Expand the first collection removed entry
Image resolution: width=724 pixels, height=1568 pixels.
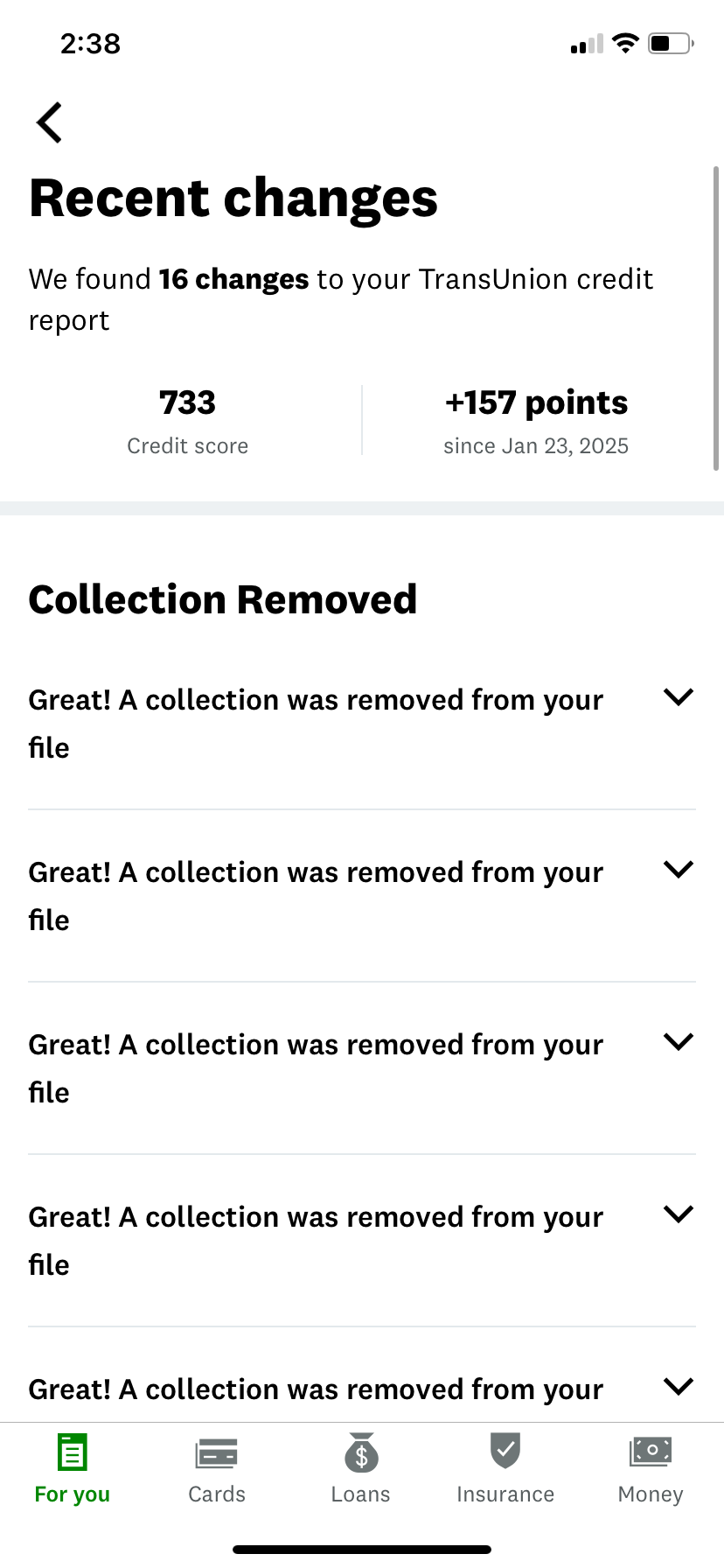[x=678, y=697]
